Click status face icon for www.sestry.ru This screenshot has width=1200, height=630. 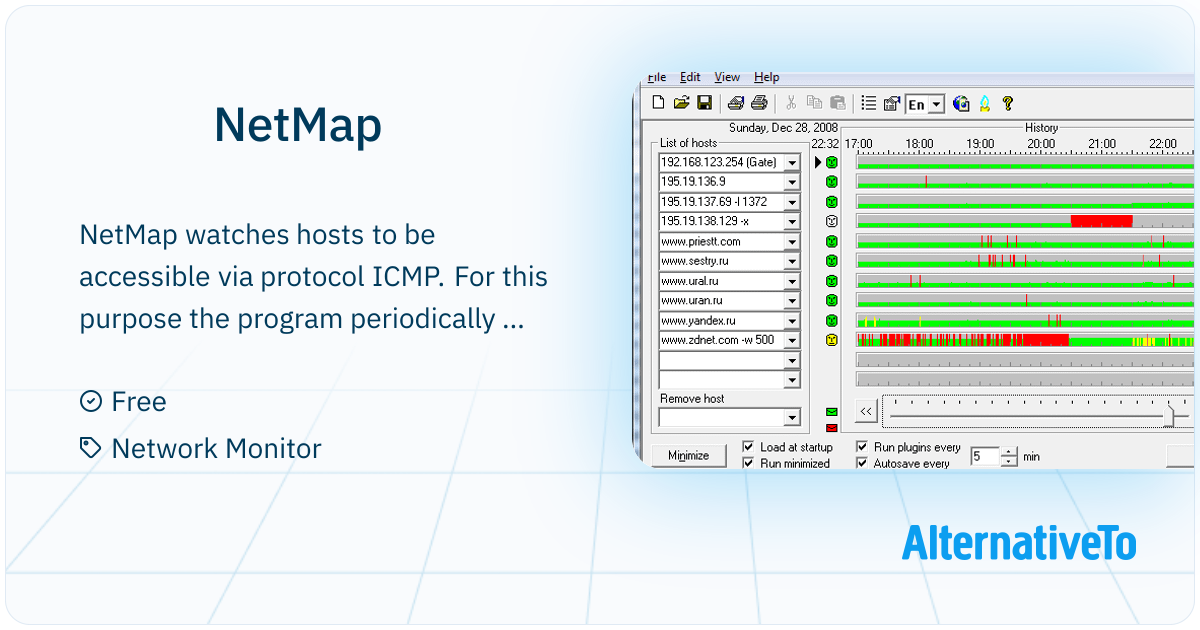(x=831, y=261)
